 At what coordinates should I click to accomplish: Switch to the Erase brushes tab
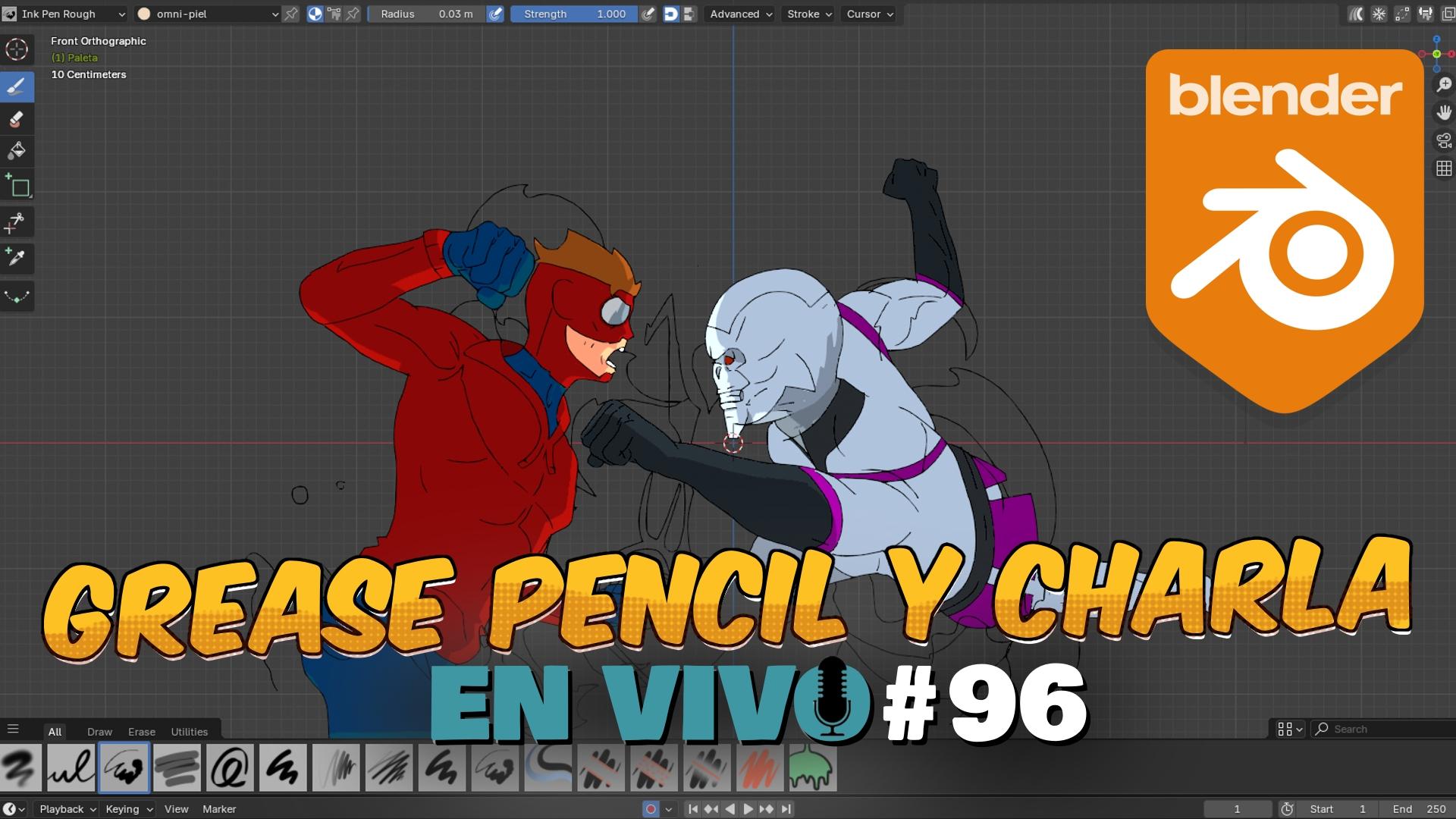tap(142, 732)
